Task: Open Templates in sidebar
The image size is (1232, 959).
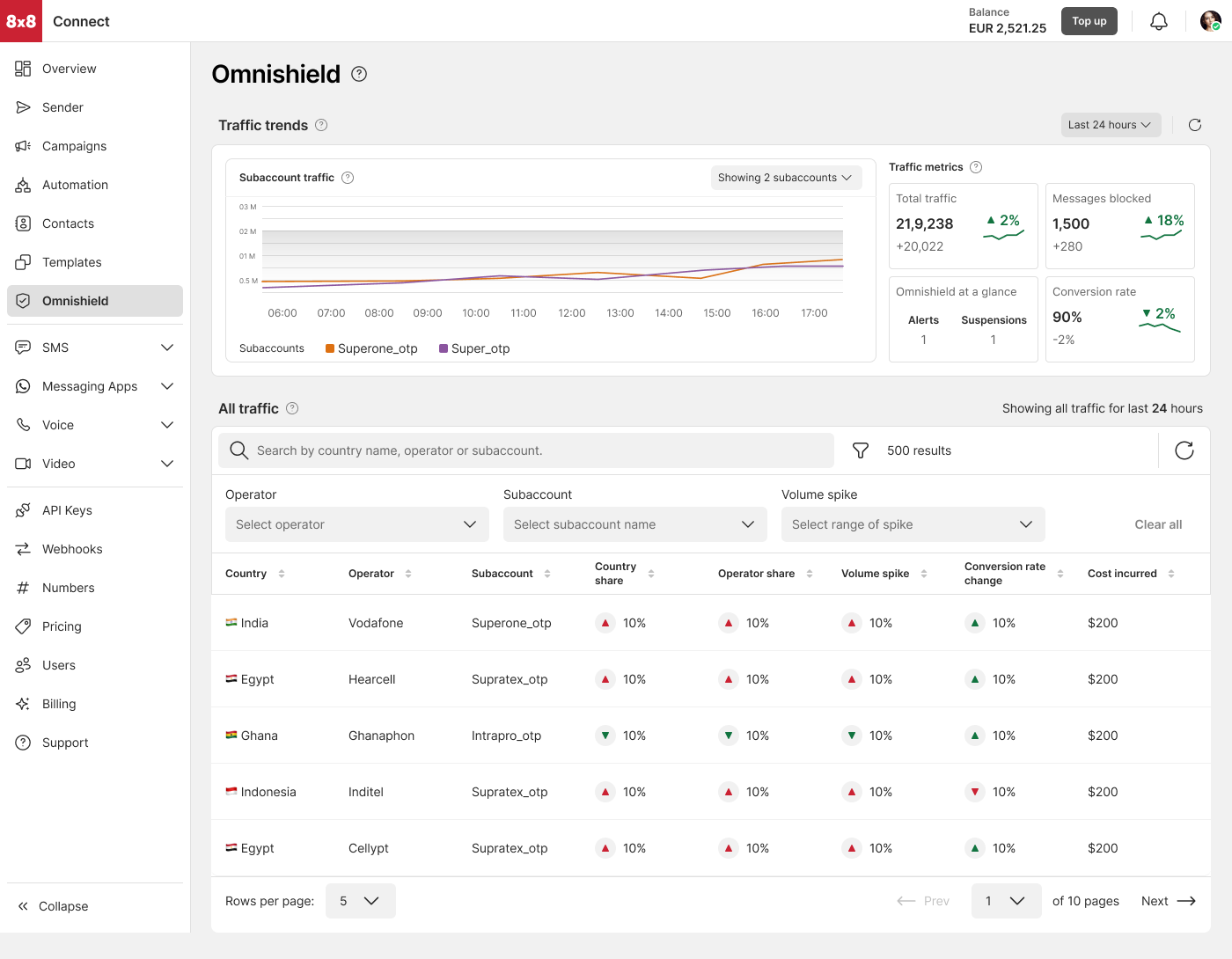Action: point(95,262)
